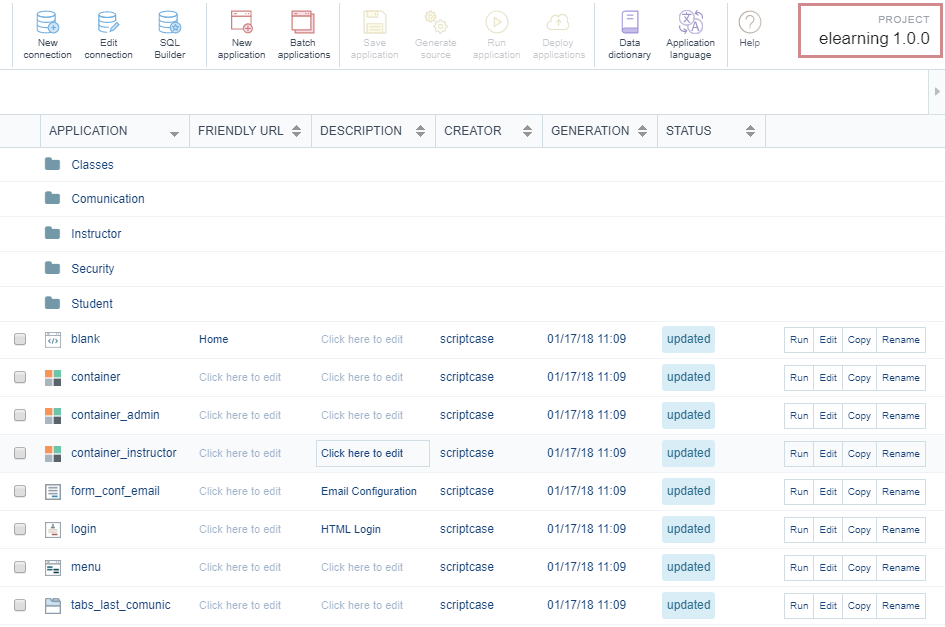Tick the checkbox beside menu application
945x627 pixels.
point(20,567)
